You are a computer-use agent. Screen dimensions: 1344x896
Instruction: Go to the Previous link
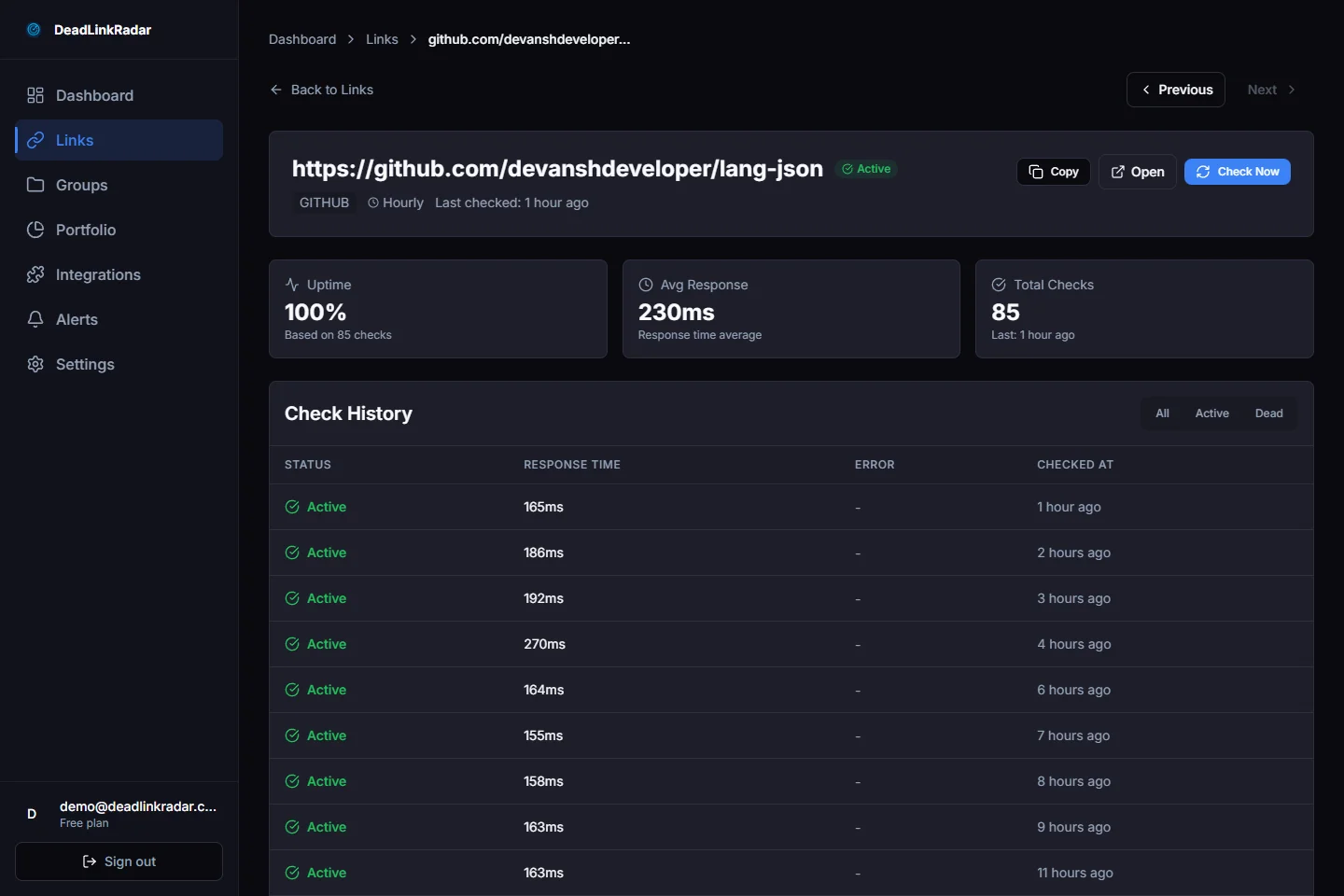tap(1175, 90)
